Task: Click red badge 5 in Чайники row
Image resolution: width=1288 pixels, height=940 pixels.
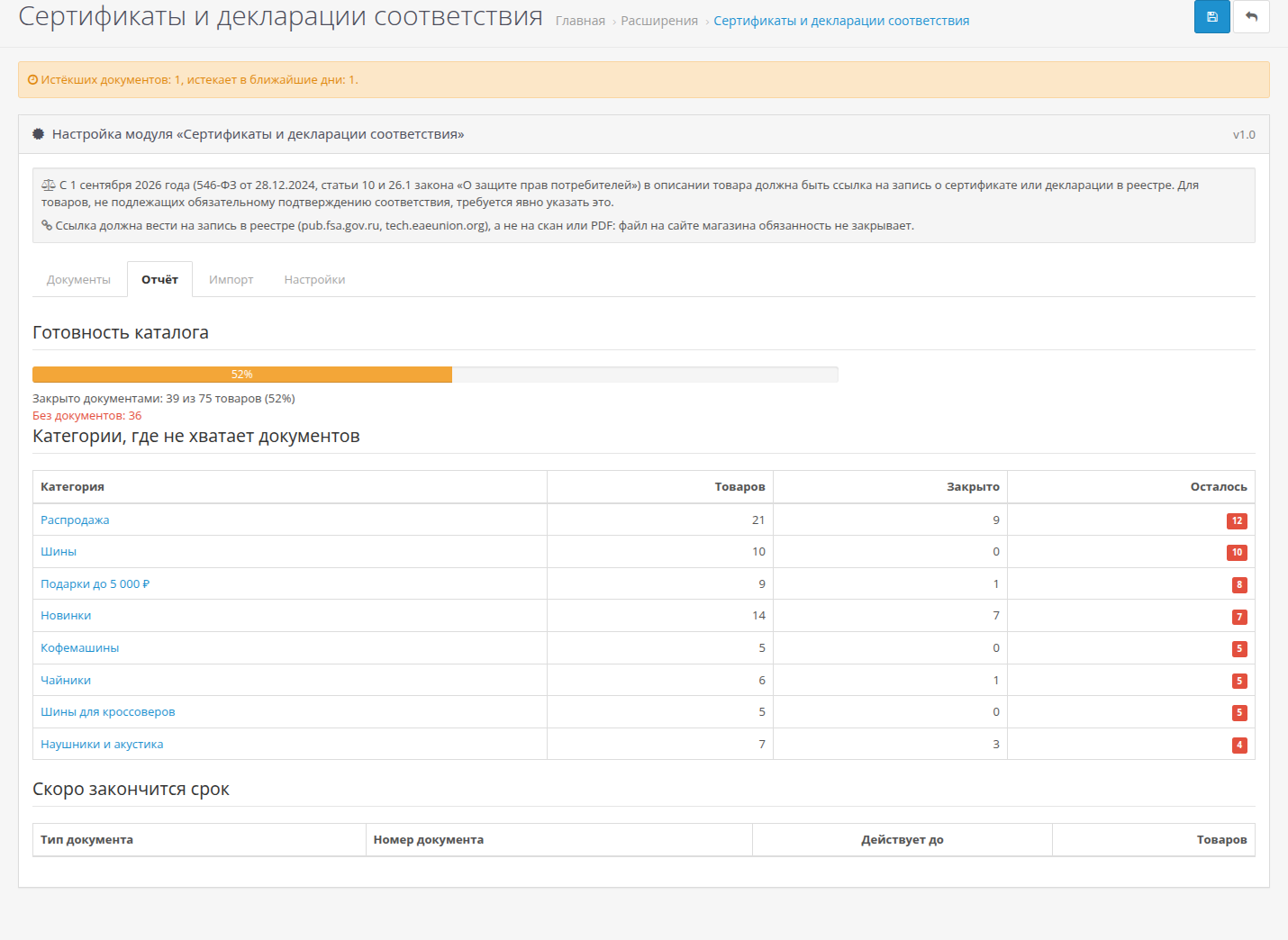Action: click(1239, 681)
